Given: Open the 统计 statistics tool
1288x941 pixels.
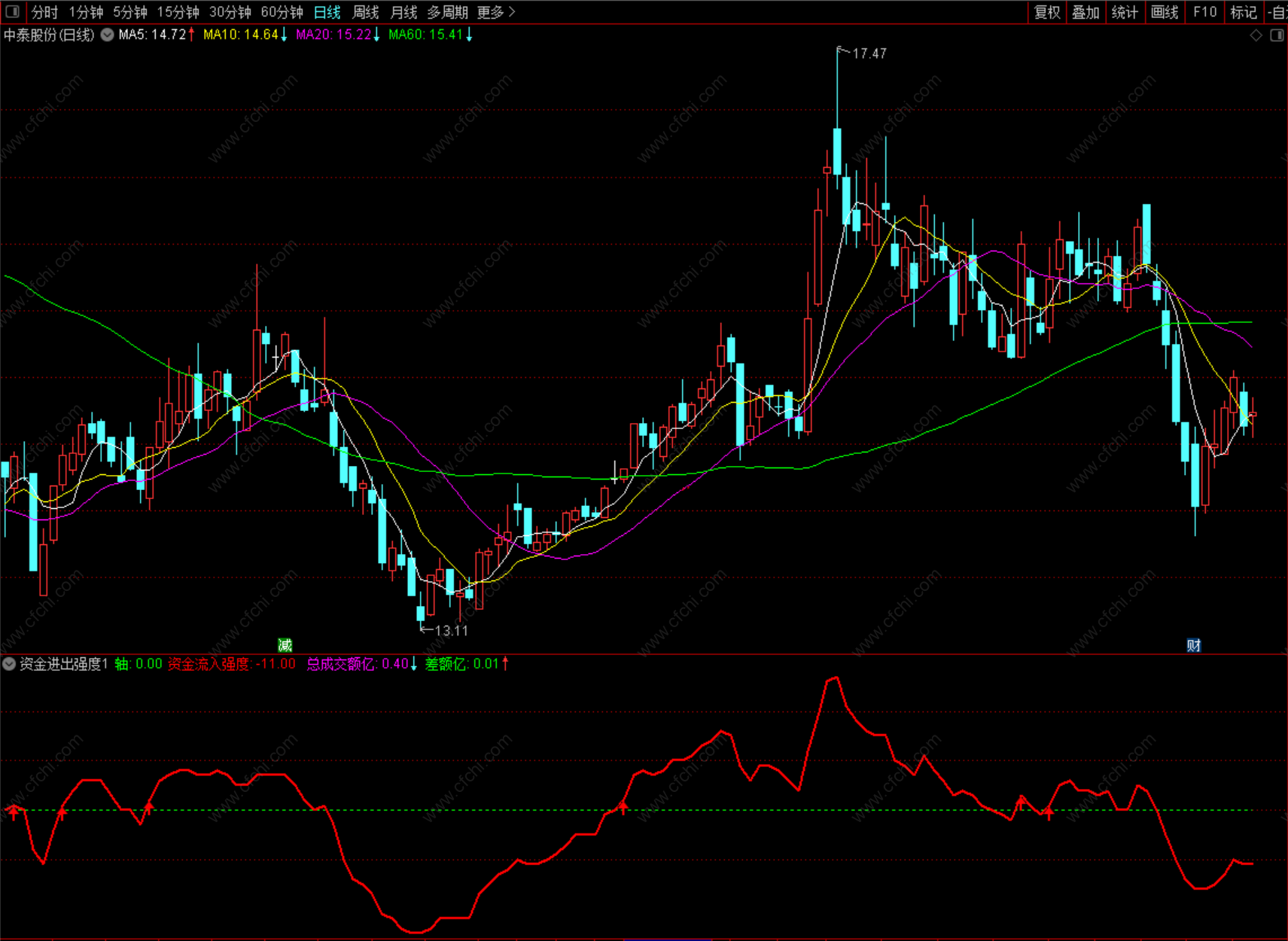Looking at the screenshot, I should pyautogui.click(x=1125, y=12).
